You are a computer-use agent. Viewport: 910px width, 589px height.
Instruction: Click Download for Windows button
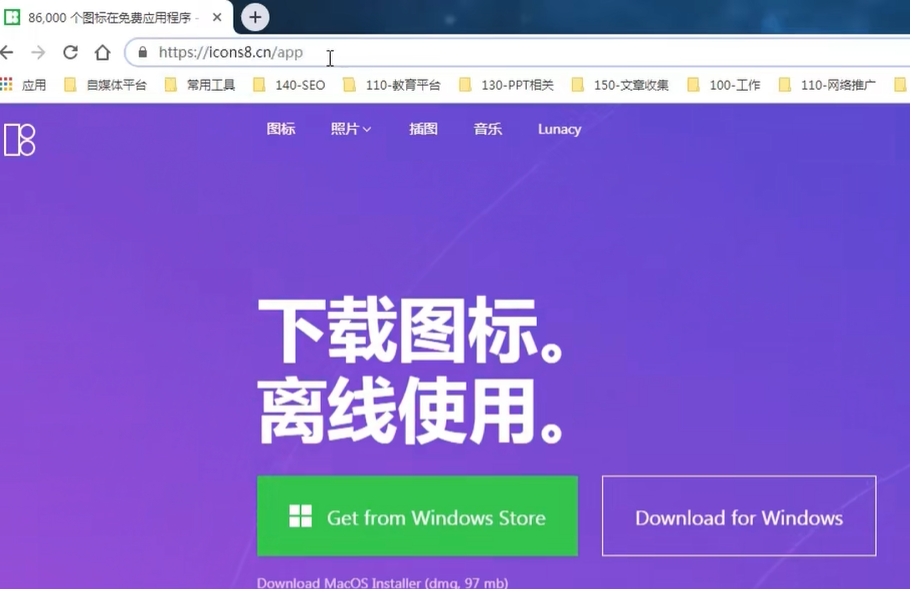[739, 516]
